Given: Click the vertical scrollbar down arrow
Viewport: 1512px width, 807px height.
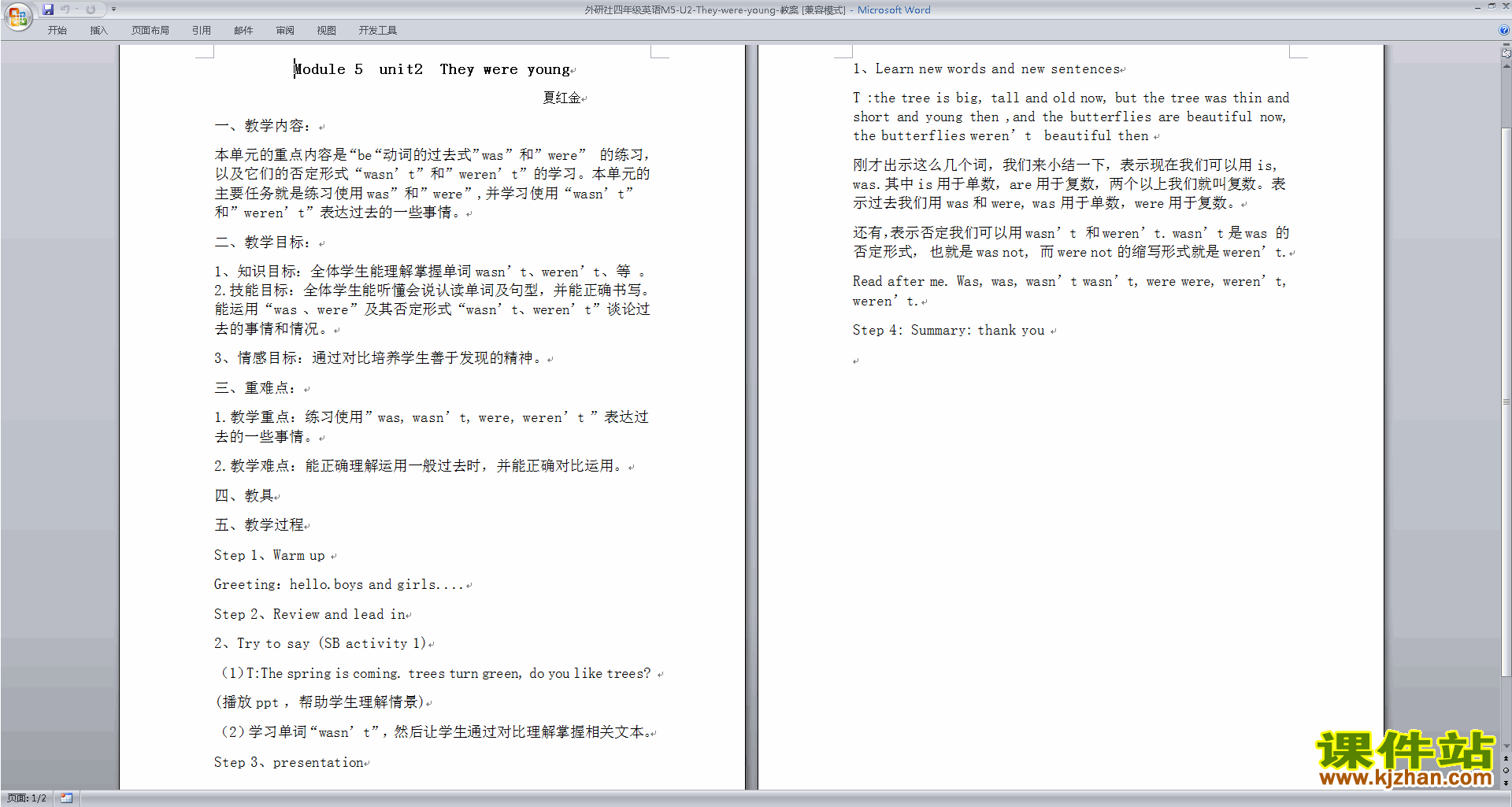Looking at the screenshot, I should pyautogui.click(x=1506, y=746).
